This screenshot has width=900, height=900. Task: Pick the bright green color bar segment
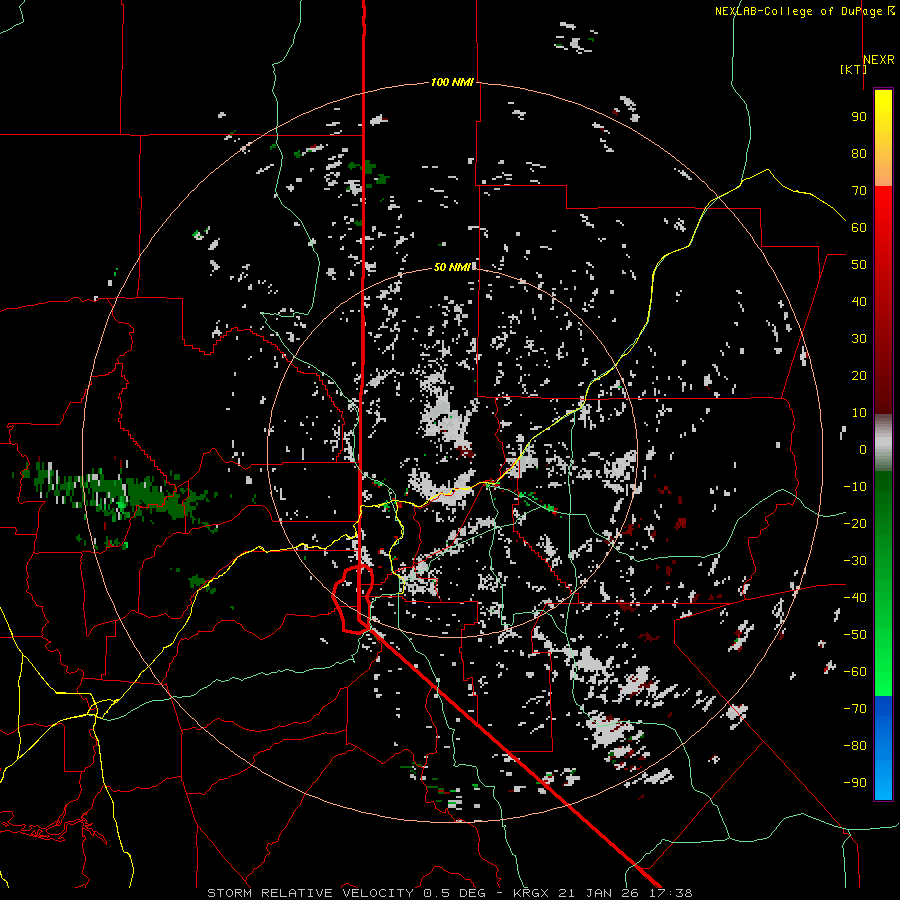pyautogui.click(x=883, y=660)
